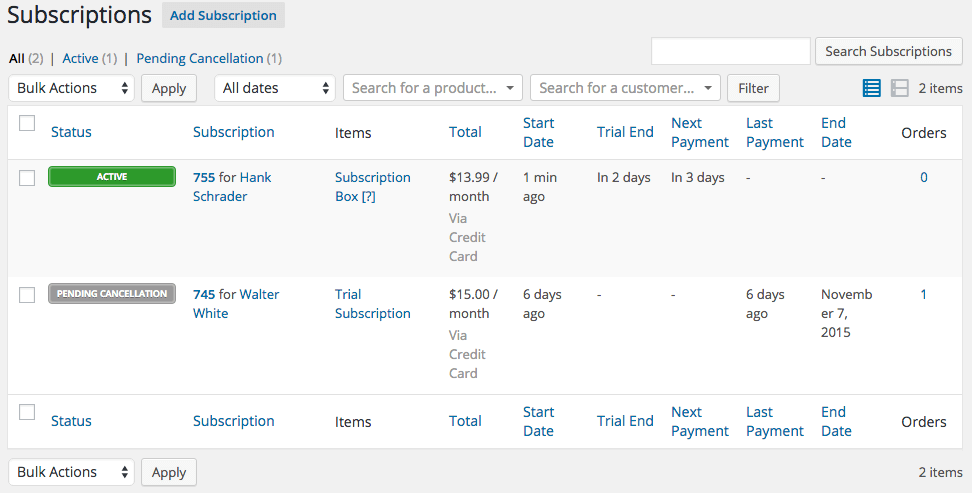972x493 pixels.
Task: Open the top Bulk Actions dropdown
Action: click(x=71, y=88)
